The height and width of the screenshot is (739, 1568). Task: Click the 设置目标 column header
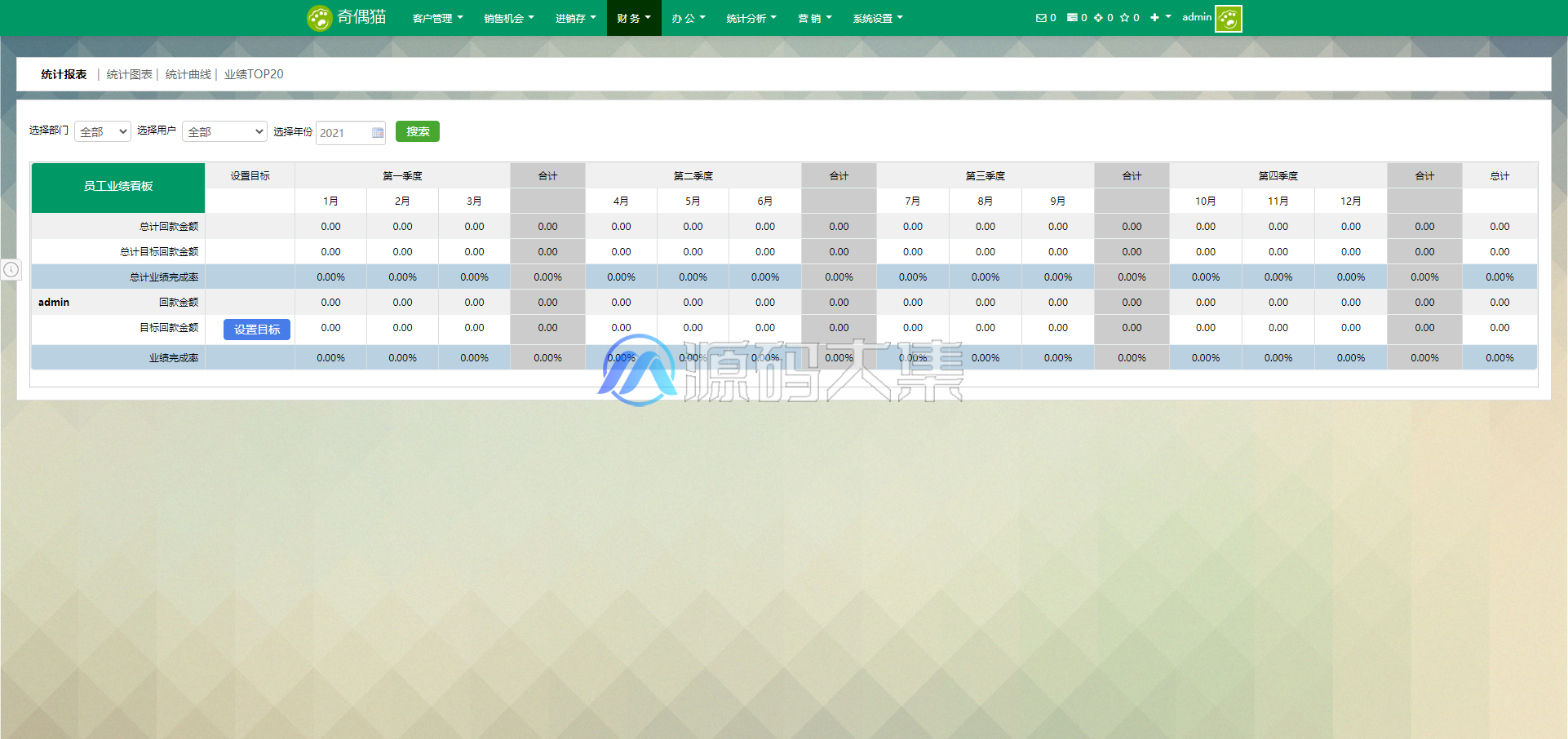tap(250, 176)
